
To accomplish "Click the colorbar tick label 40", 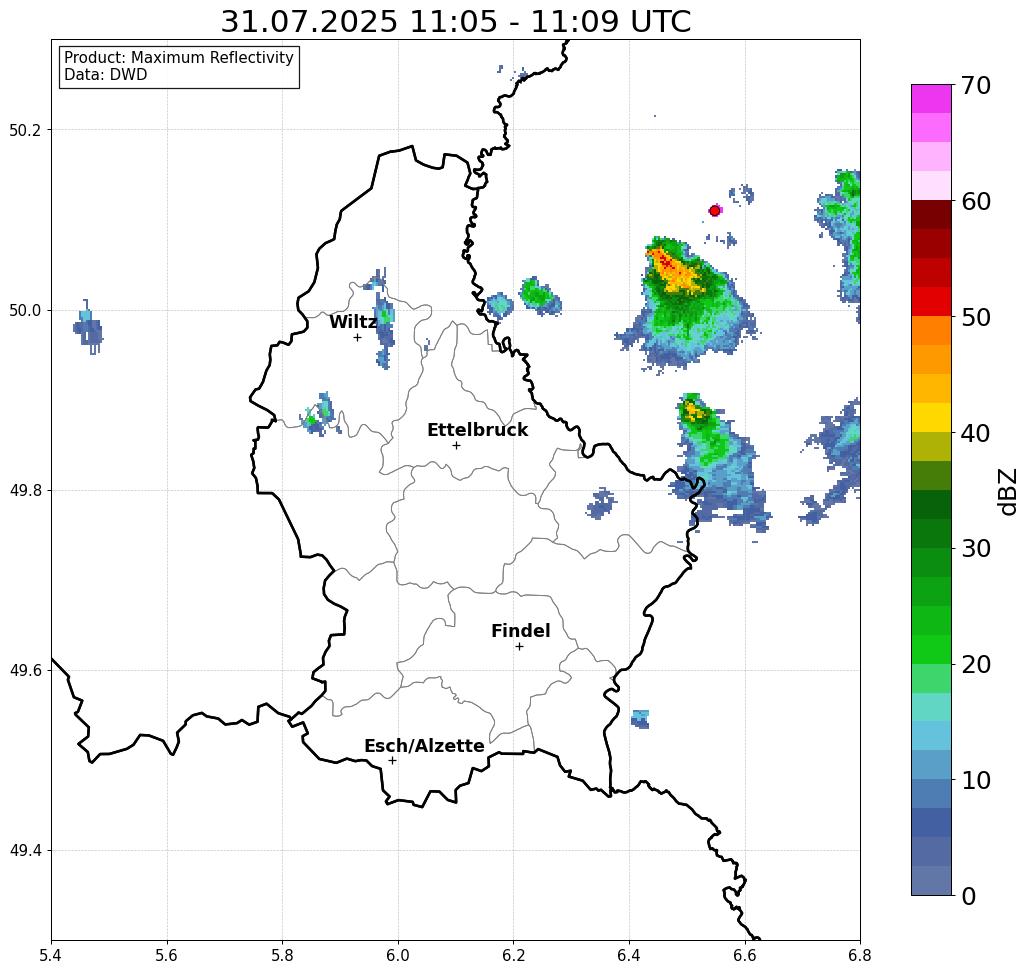I will [975, 433].
